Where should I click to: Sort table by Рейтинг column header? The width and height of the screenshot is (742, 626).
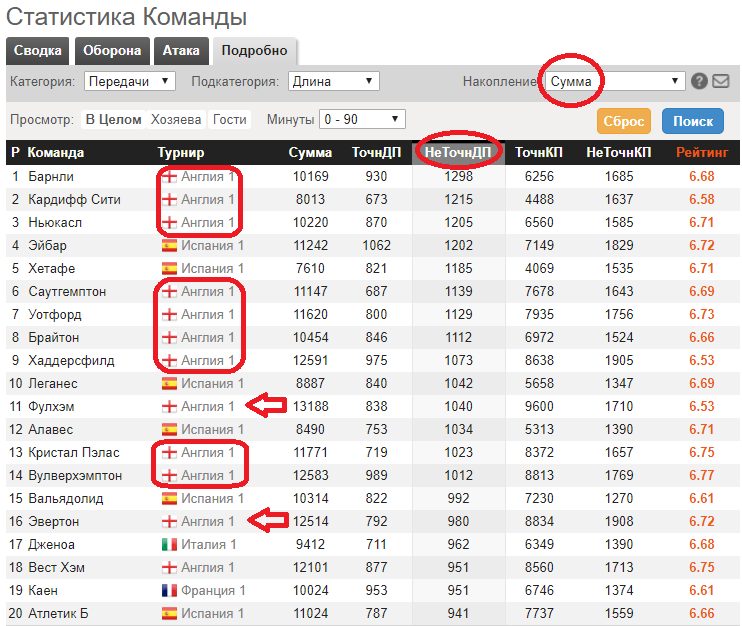[701, 153]
